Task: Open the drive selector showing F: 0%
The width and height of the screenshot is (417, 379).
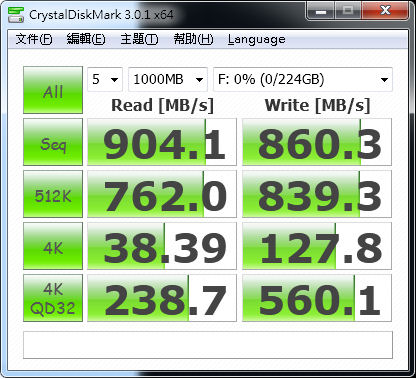Action: (303, 79)
